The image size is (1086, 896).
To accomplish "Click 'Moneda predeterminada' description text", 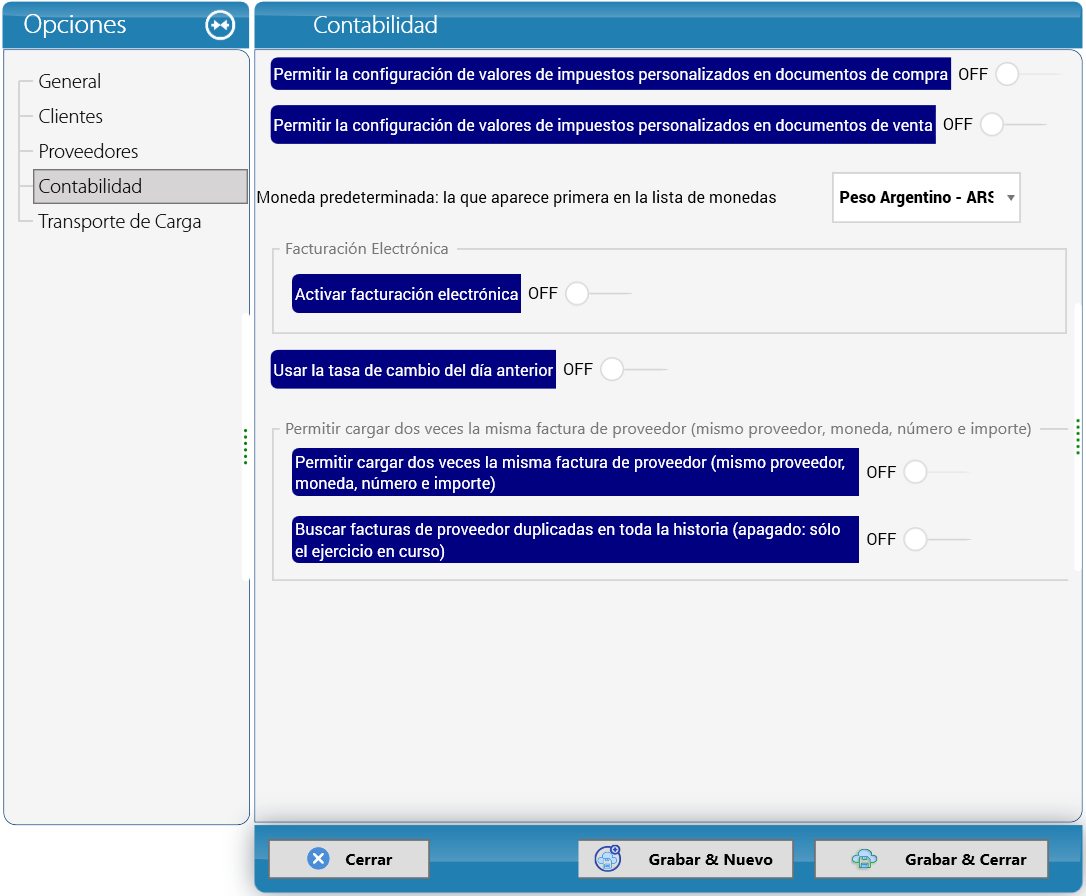I will pyautogui.click(x=517, y=197).
